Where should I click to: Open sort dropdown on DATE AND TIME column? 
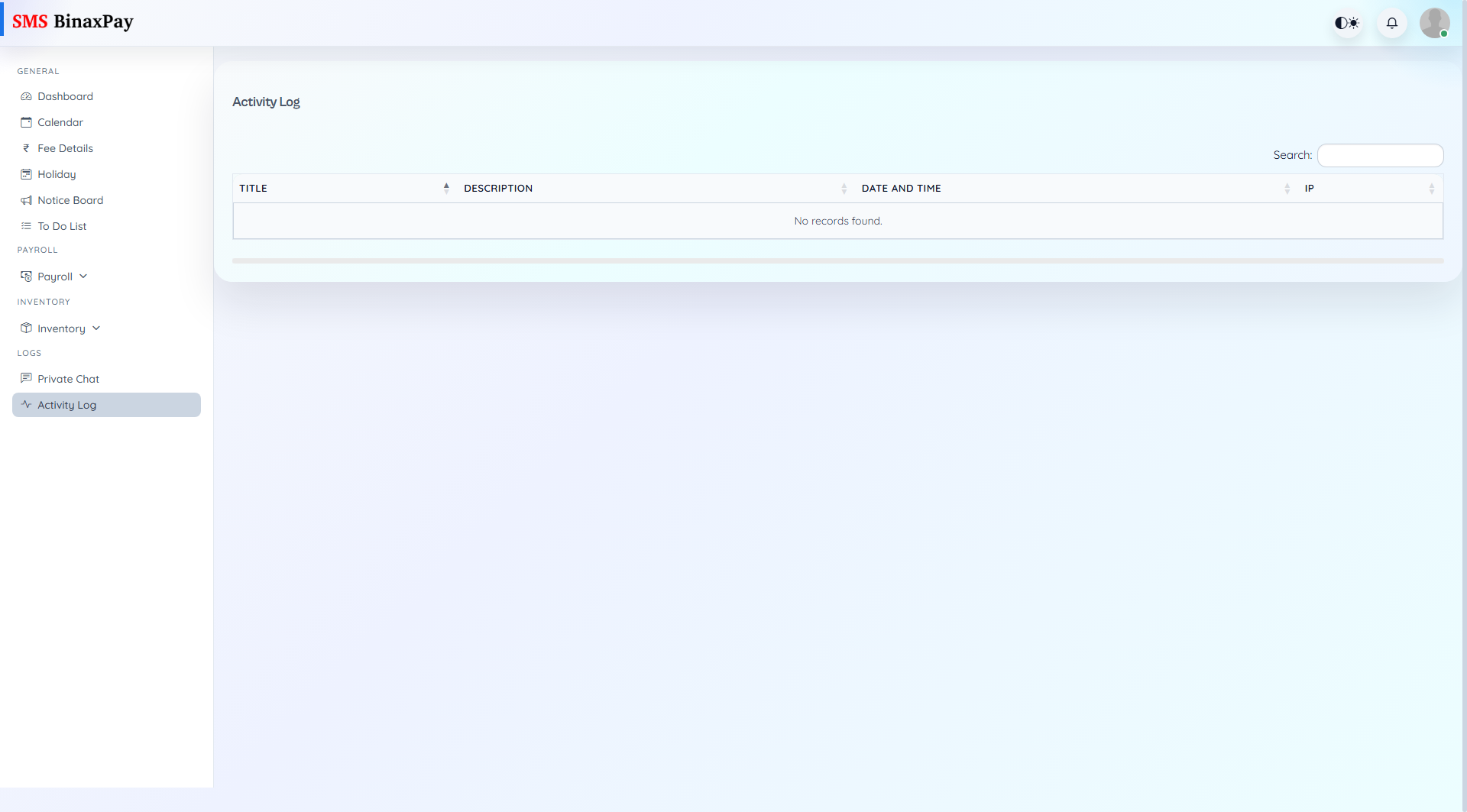1286,188
